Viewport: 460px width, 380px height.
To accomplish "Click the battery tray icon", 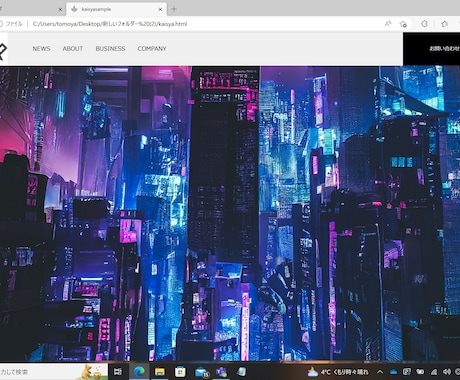I will pyautogui.click(x=420, y=372).
